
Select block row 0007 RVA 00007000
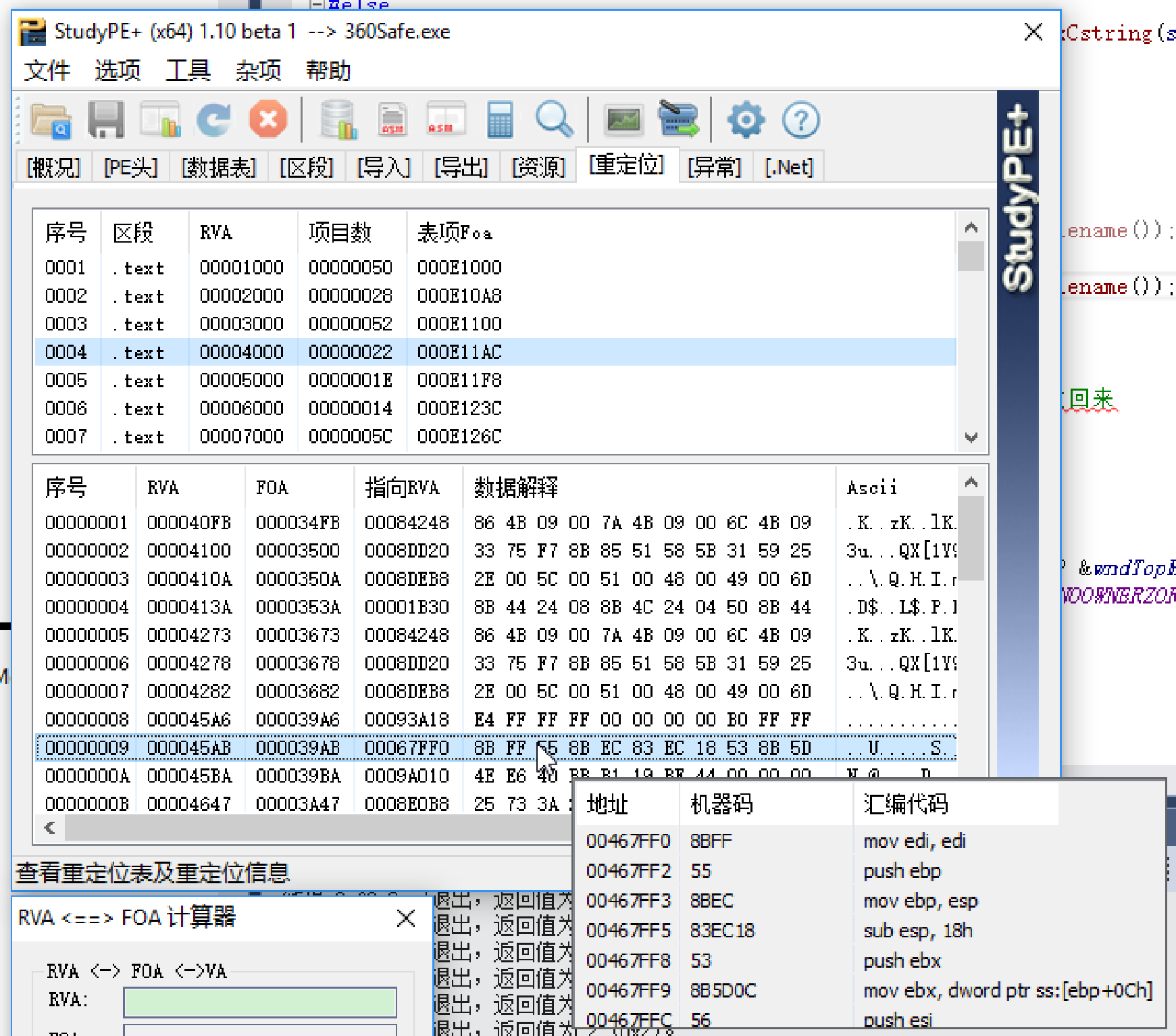tap(495, 437)
